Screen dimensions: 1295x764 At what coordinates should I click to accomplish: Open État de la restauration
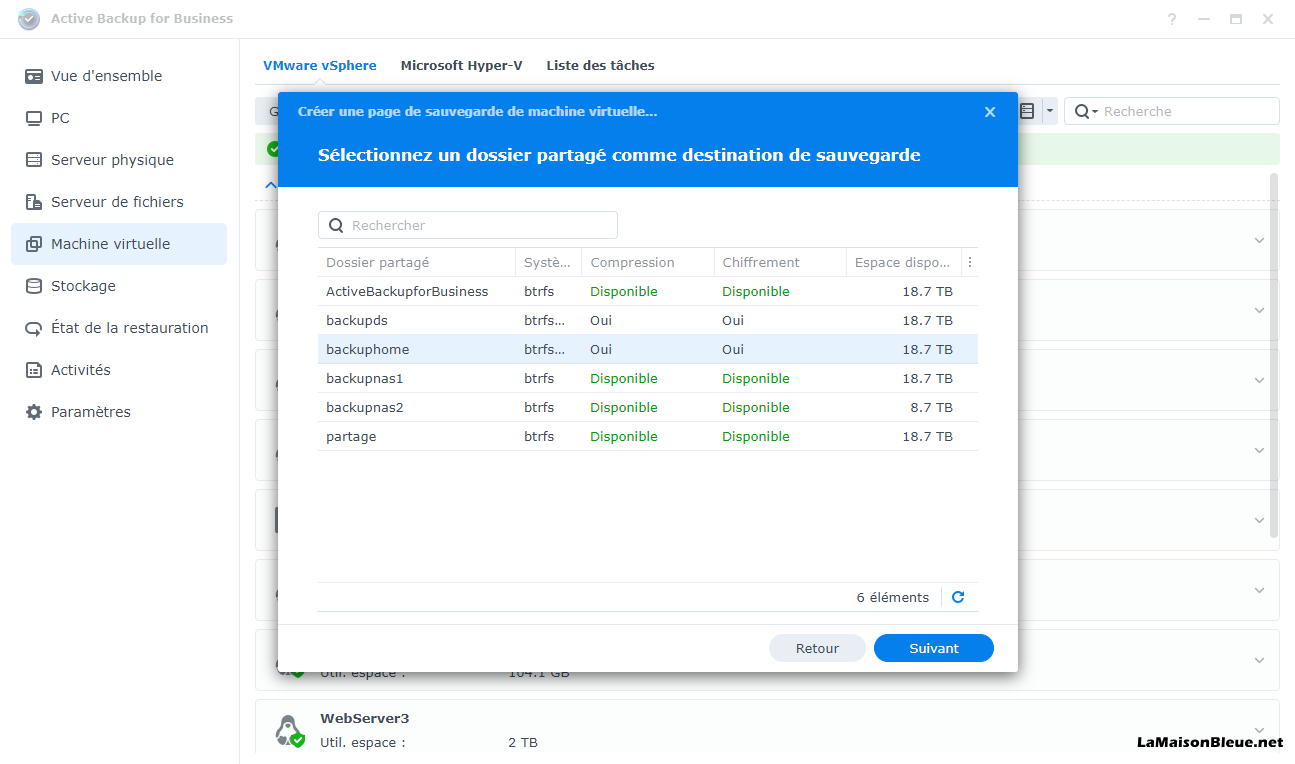119,328
